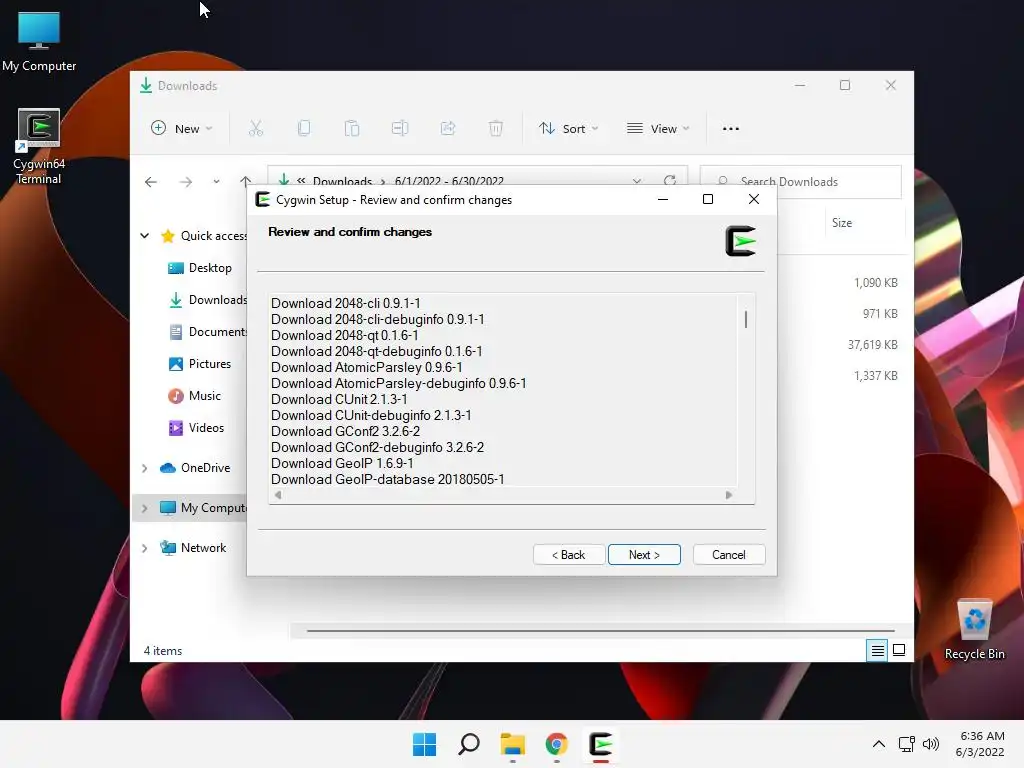Open Google Chrome from the taskbar
The width and height of the screenshot is (1024, 768).
tap(556, 744)
